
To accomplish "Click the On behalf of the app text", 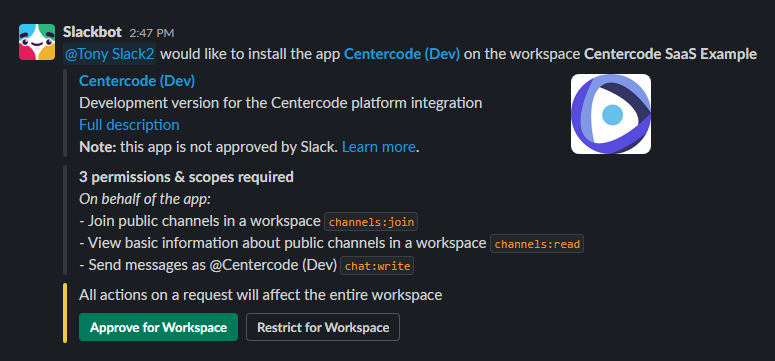I will (145, 199).
